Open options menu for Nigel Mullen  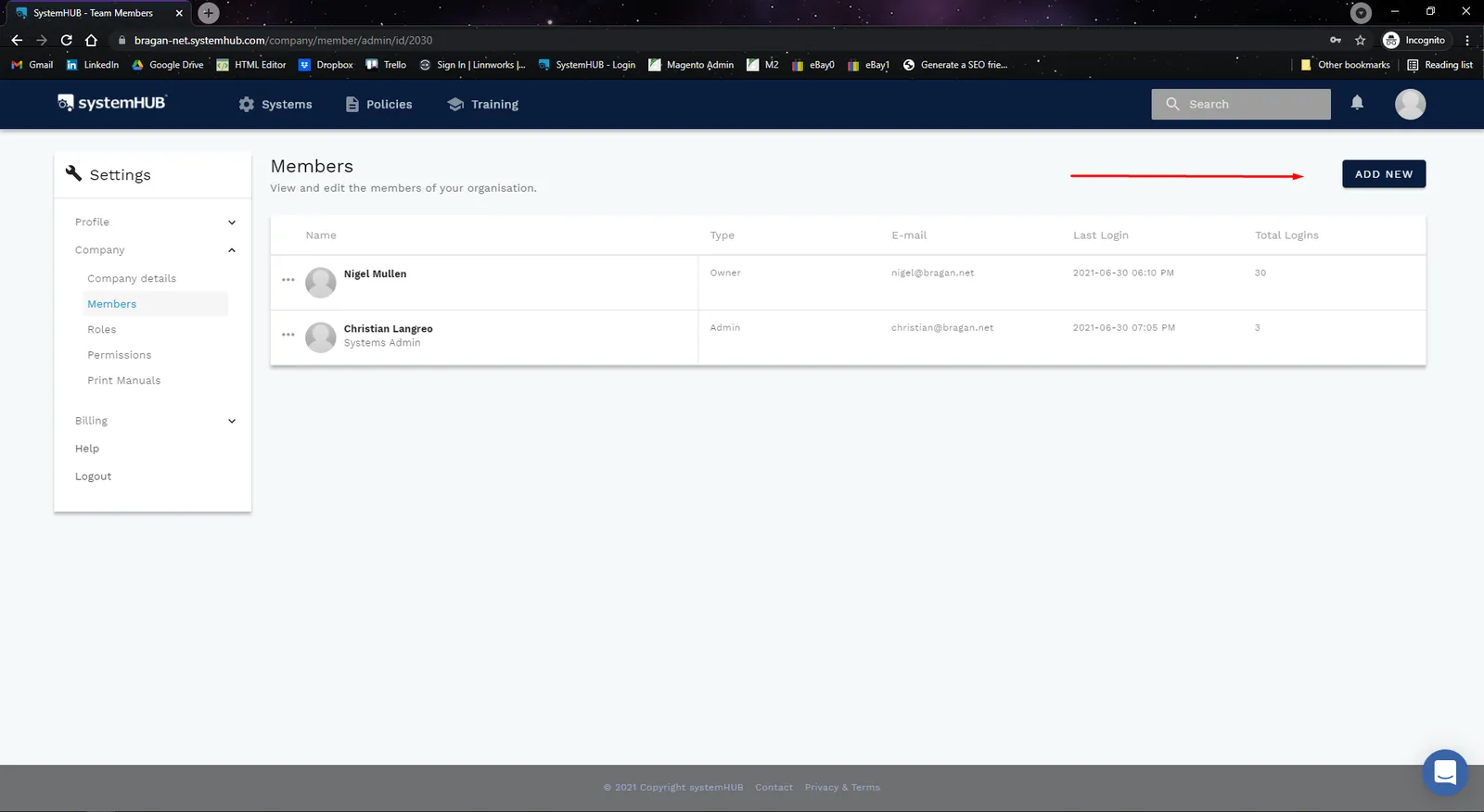click(288, 280)
